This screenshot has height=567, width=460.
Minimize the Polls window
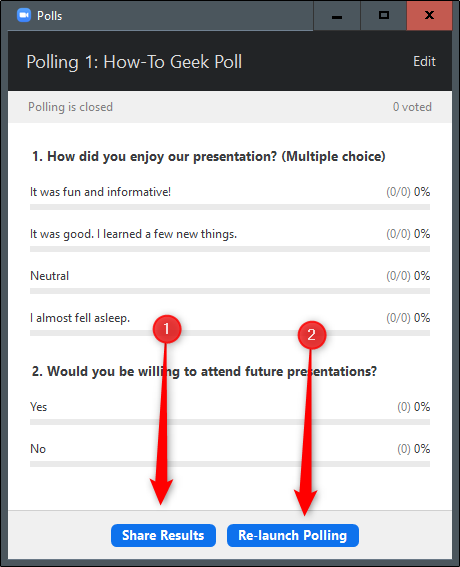[x=337, y=16]
